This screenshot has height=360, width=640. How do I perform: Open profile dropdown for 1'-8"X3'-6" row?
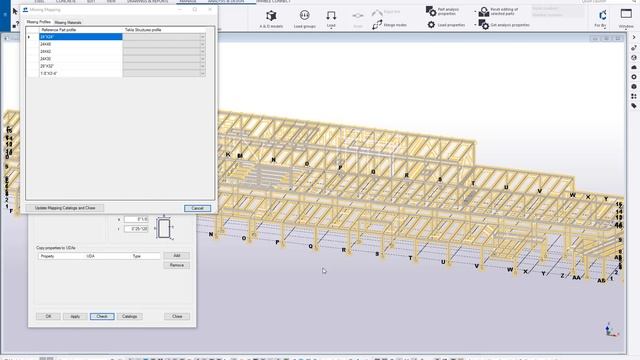(202, 73)
